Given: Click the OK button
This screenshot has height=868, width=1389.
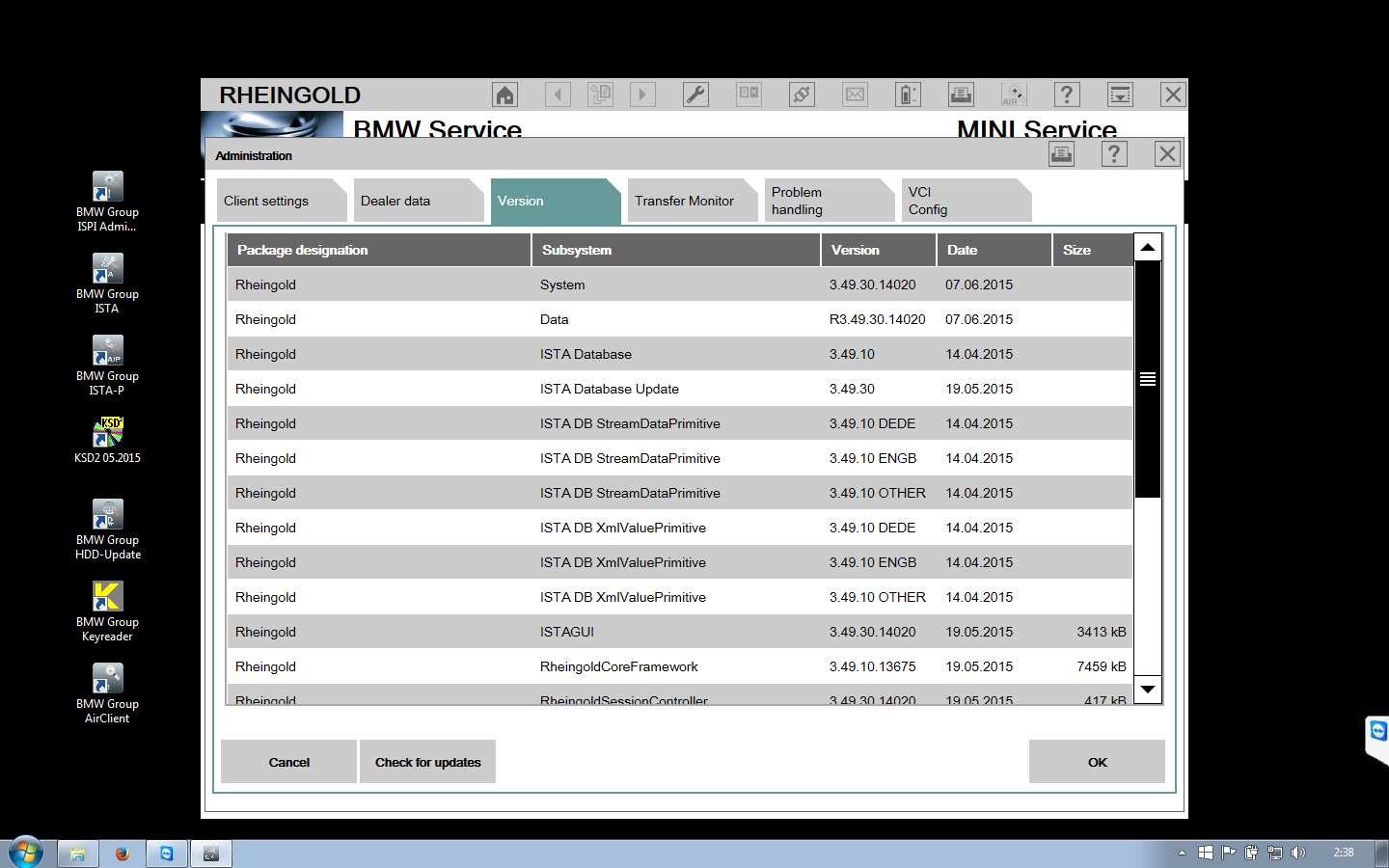Looking at the screenshot, I should (1097, 762).
